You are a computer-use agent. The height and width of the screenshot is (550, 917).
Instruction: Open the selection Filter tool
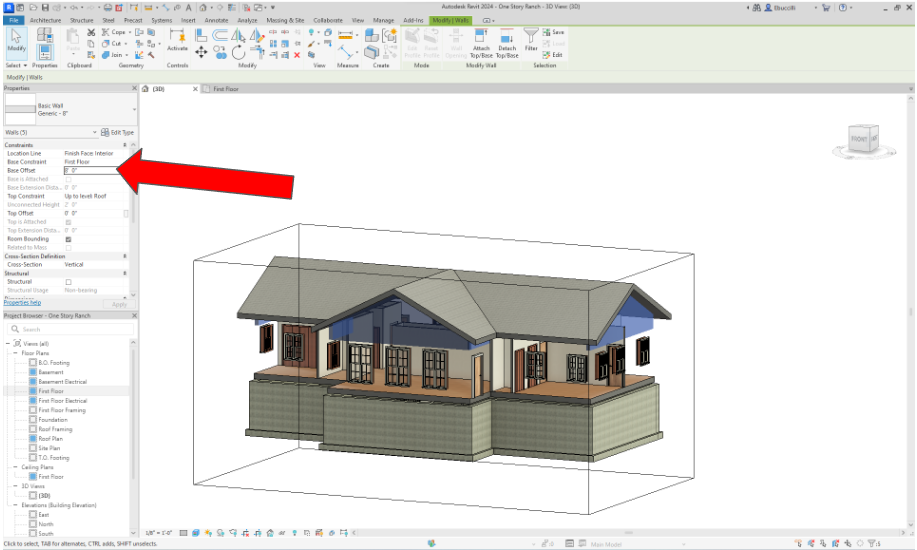click(x=531, y=40)
